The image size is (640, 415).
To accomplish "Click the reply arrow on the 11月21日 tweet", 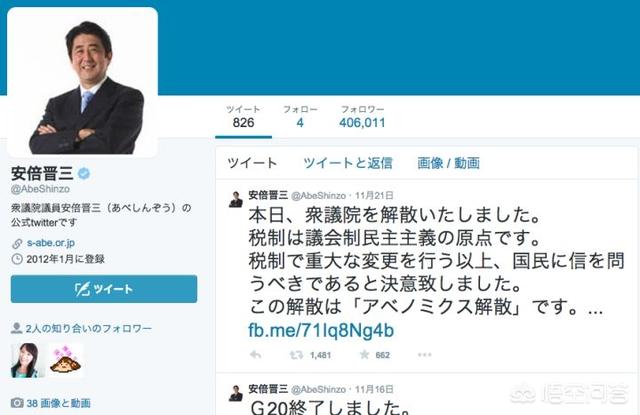I will [x=256, y=355].
